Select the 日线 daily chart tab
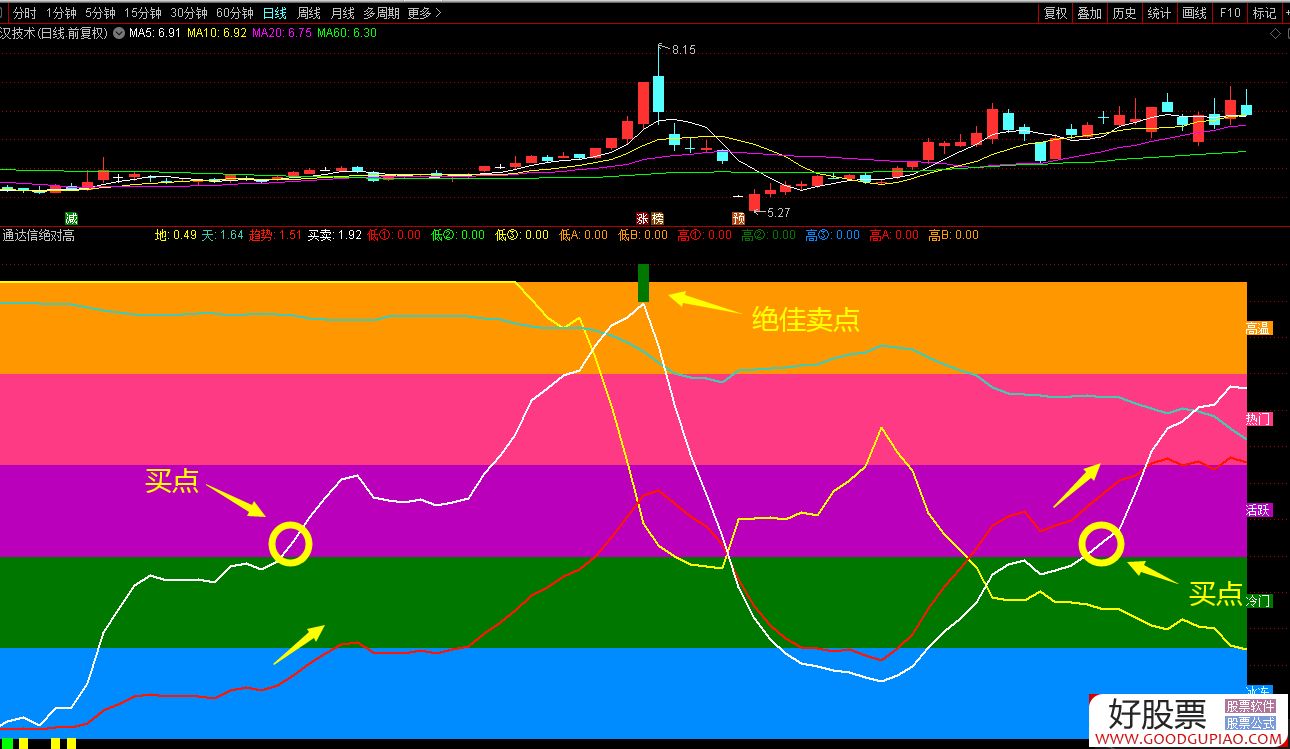Image resolution: width=1290 pixels, height=749 pixels. tap(274, 13)
